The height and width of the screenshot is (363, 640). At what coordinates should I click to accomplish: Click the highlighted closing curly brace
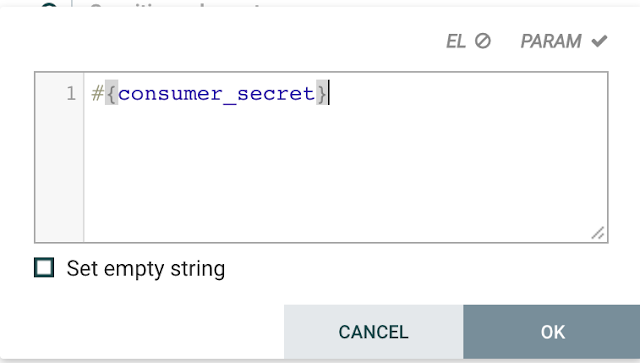click(322, 93)
